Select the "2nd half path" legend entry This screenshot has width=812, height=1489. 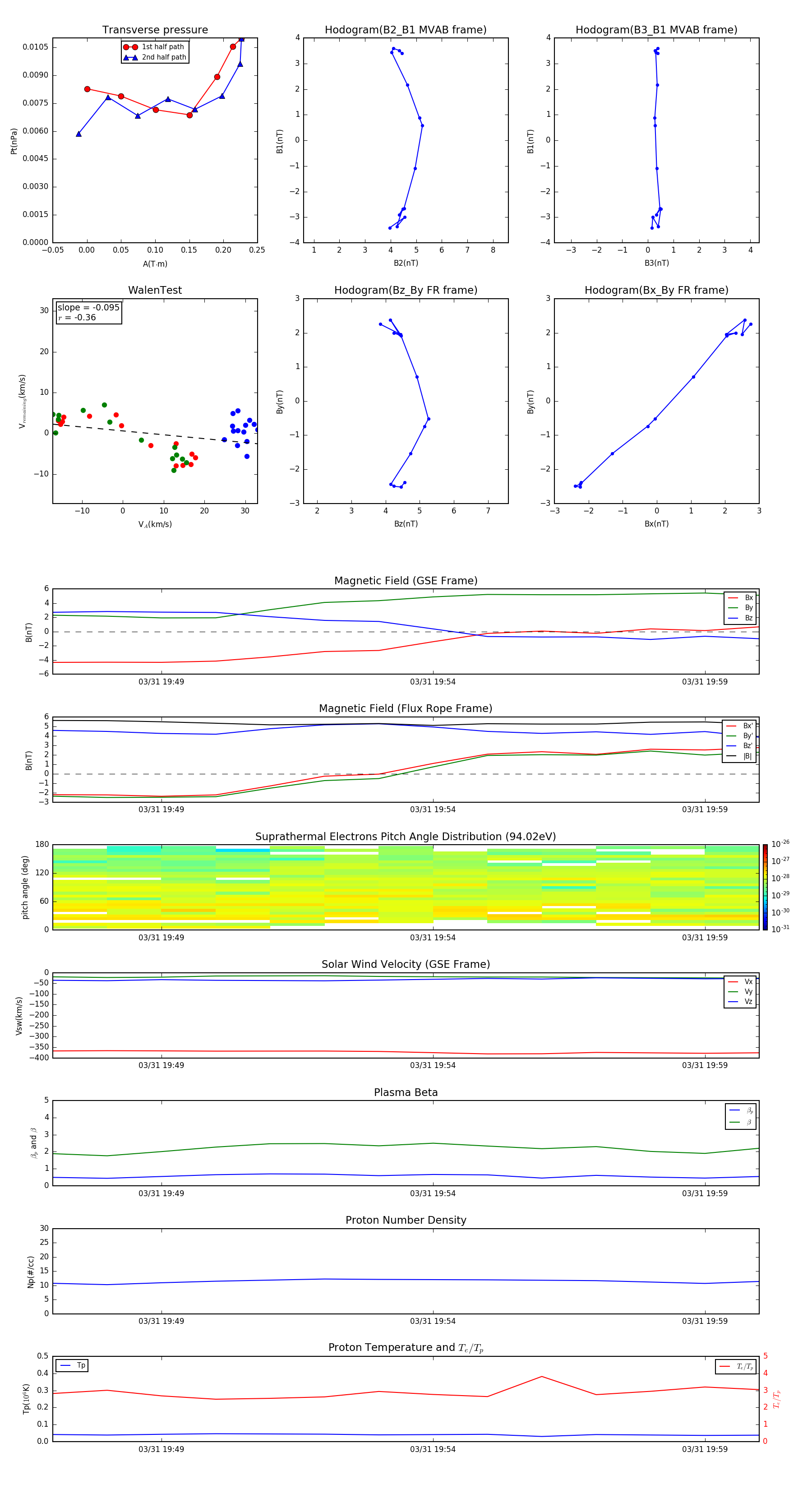pos(154,57)
